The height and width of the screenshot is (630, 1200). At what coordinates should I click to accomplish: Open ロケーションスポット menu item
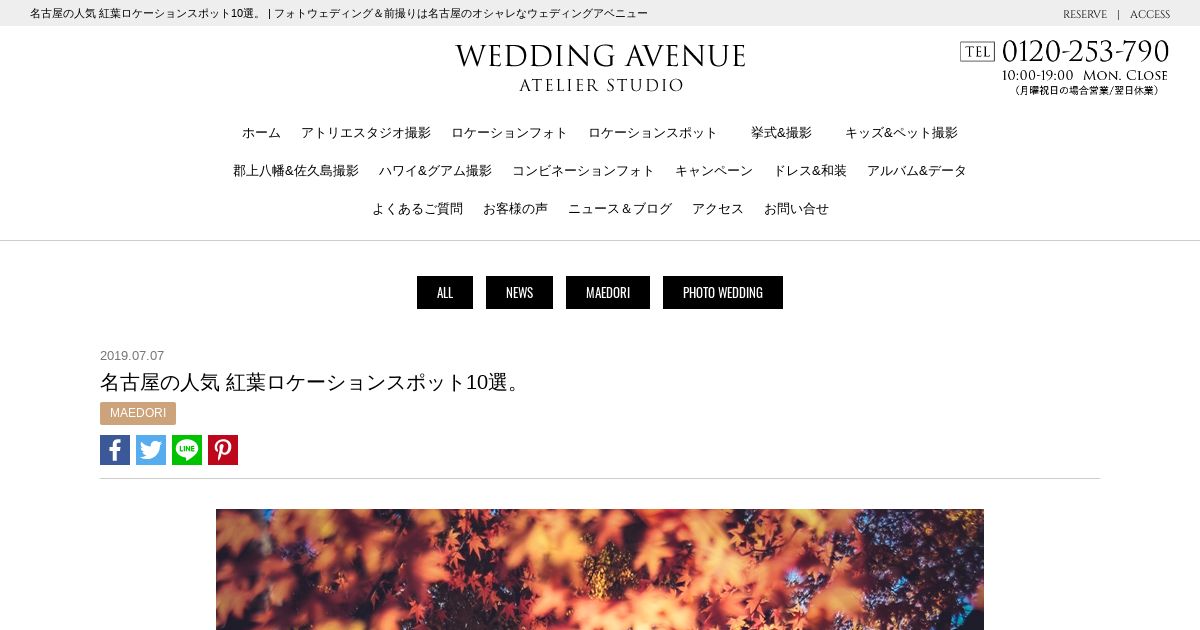point(653,133)
